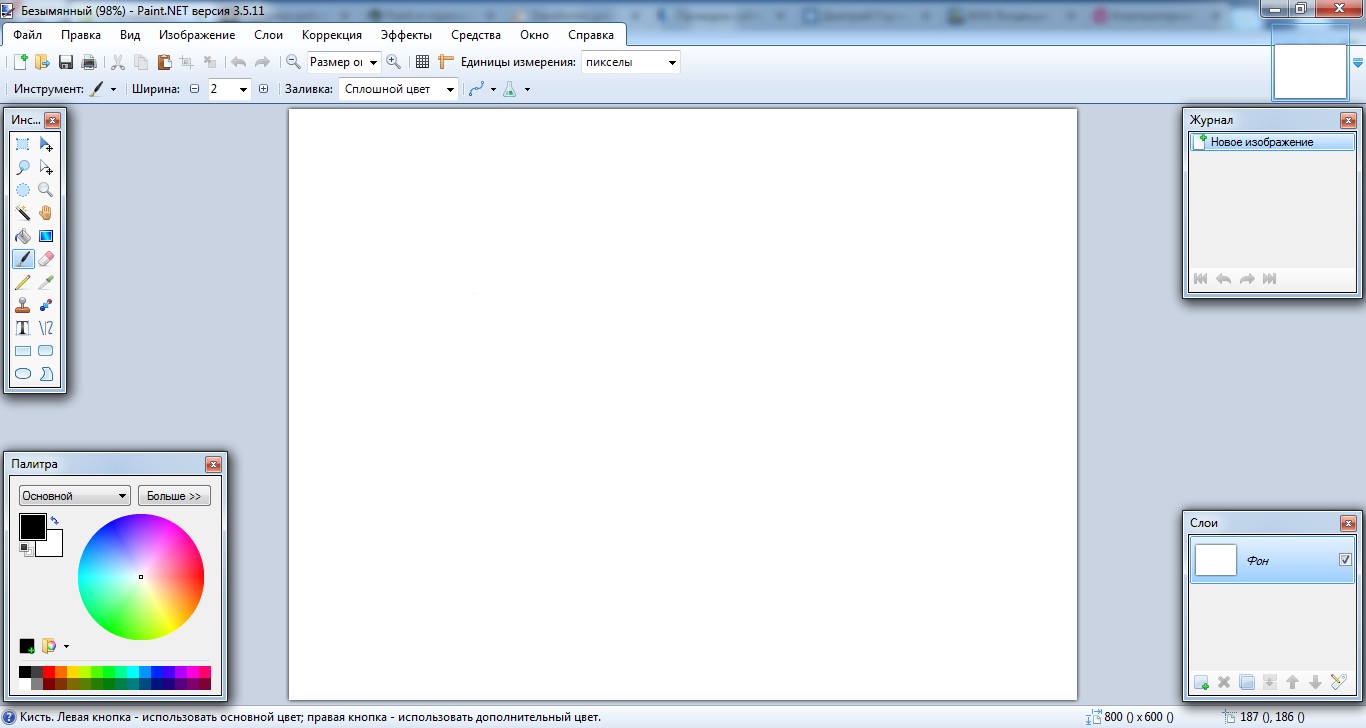1366x728 pixels.
Task: Expand antialiasing mode dropdown arrow
Action: tap(494, 89)
